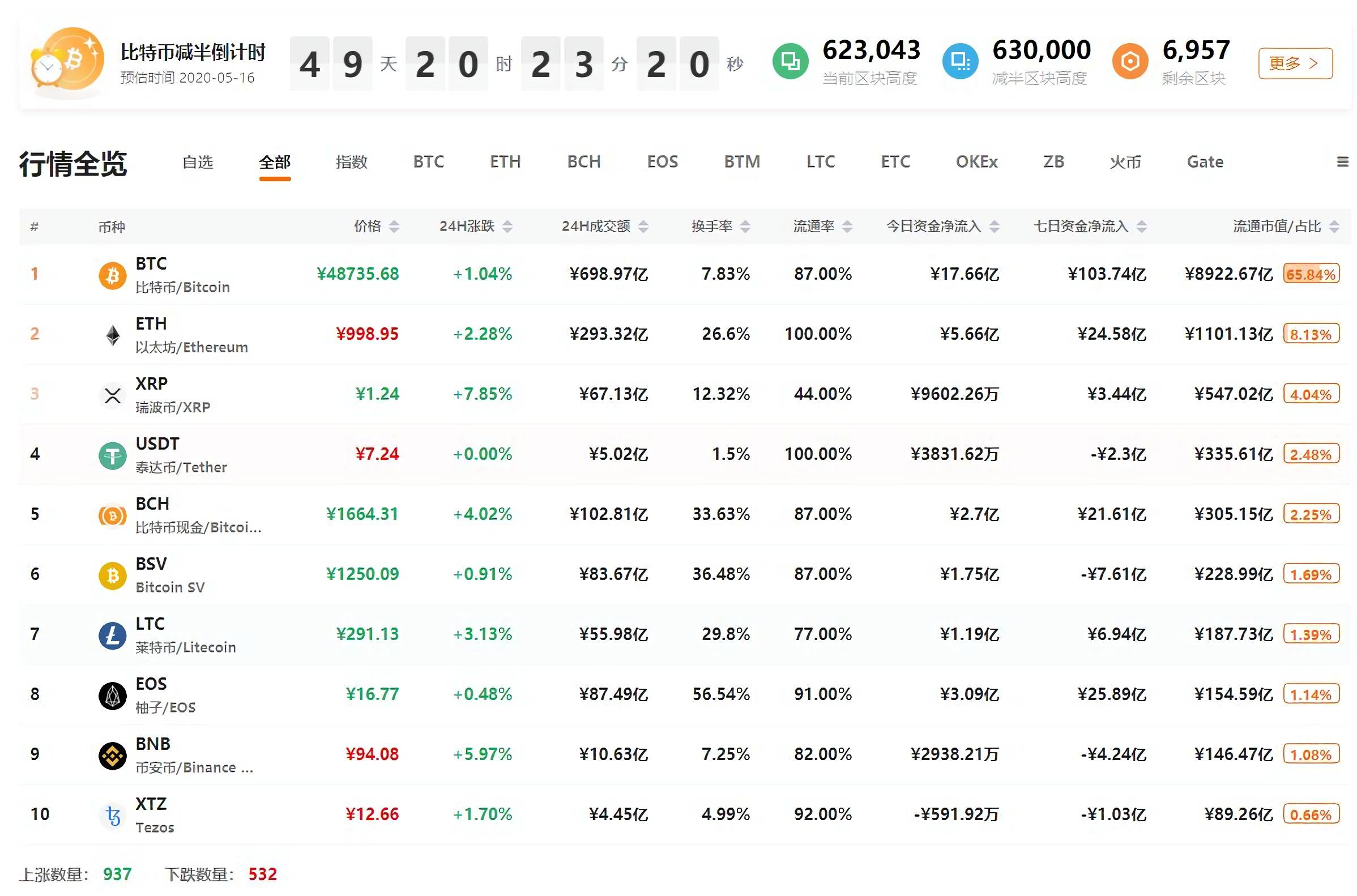Click the 937 rising count
Viewport: 1357px width, 896px height.
(x=117, y=874)
